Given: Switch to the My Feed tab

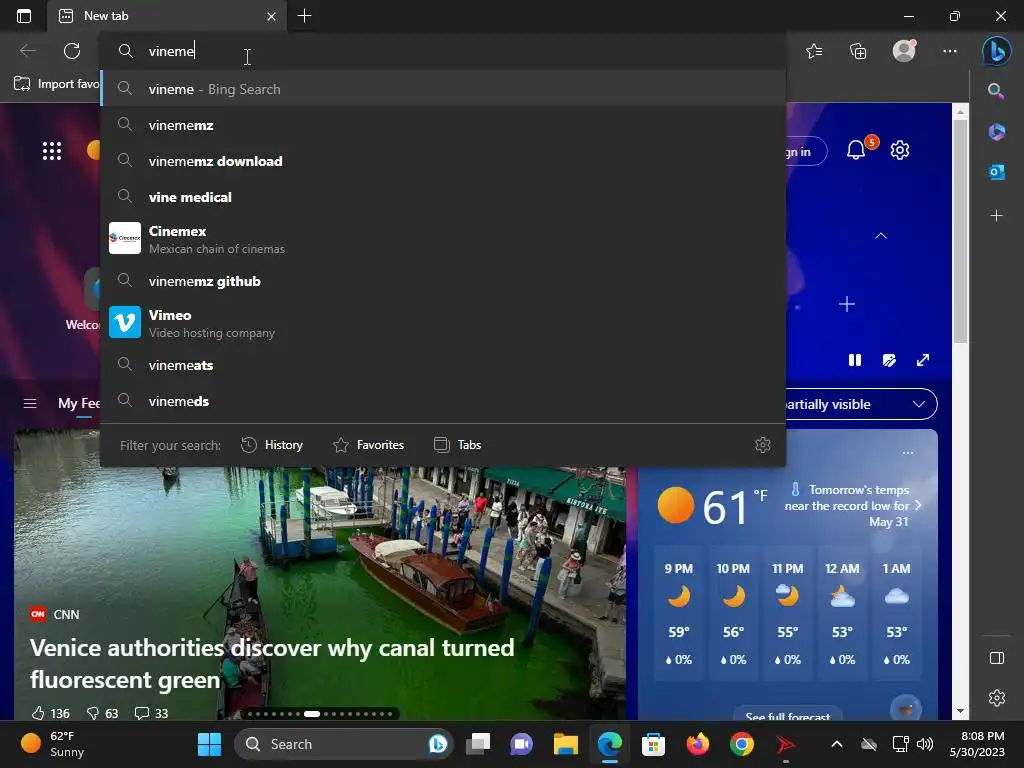Looking at the screenshot, I should 78,404.
